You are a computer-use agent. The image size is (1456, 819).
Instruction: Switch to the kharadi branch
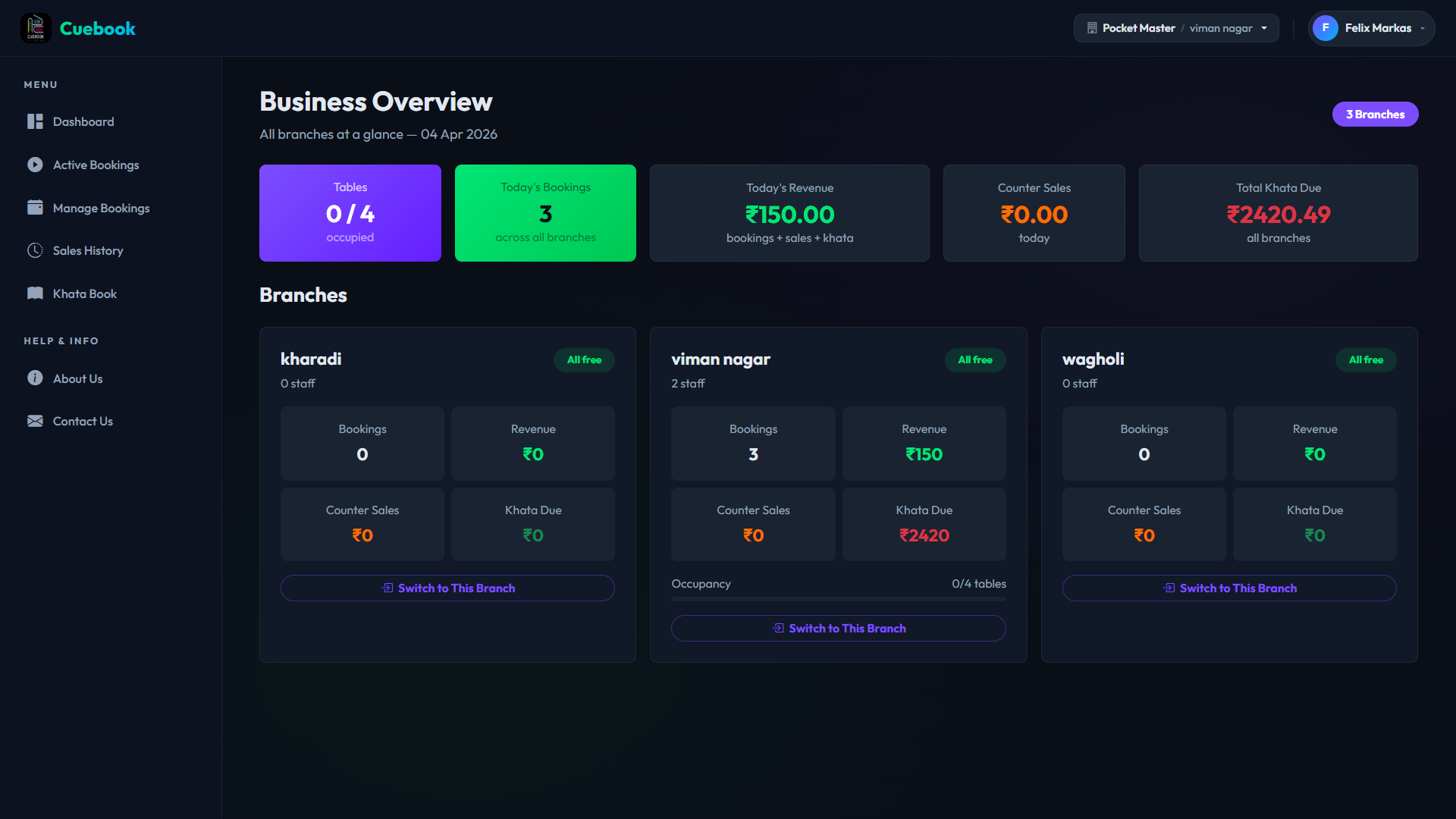point(447,588)
